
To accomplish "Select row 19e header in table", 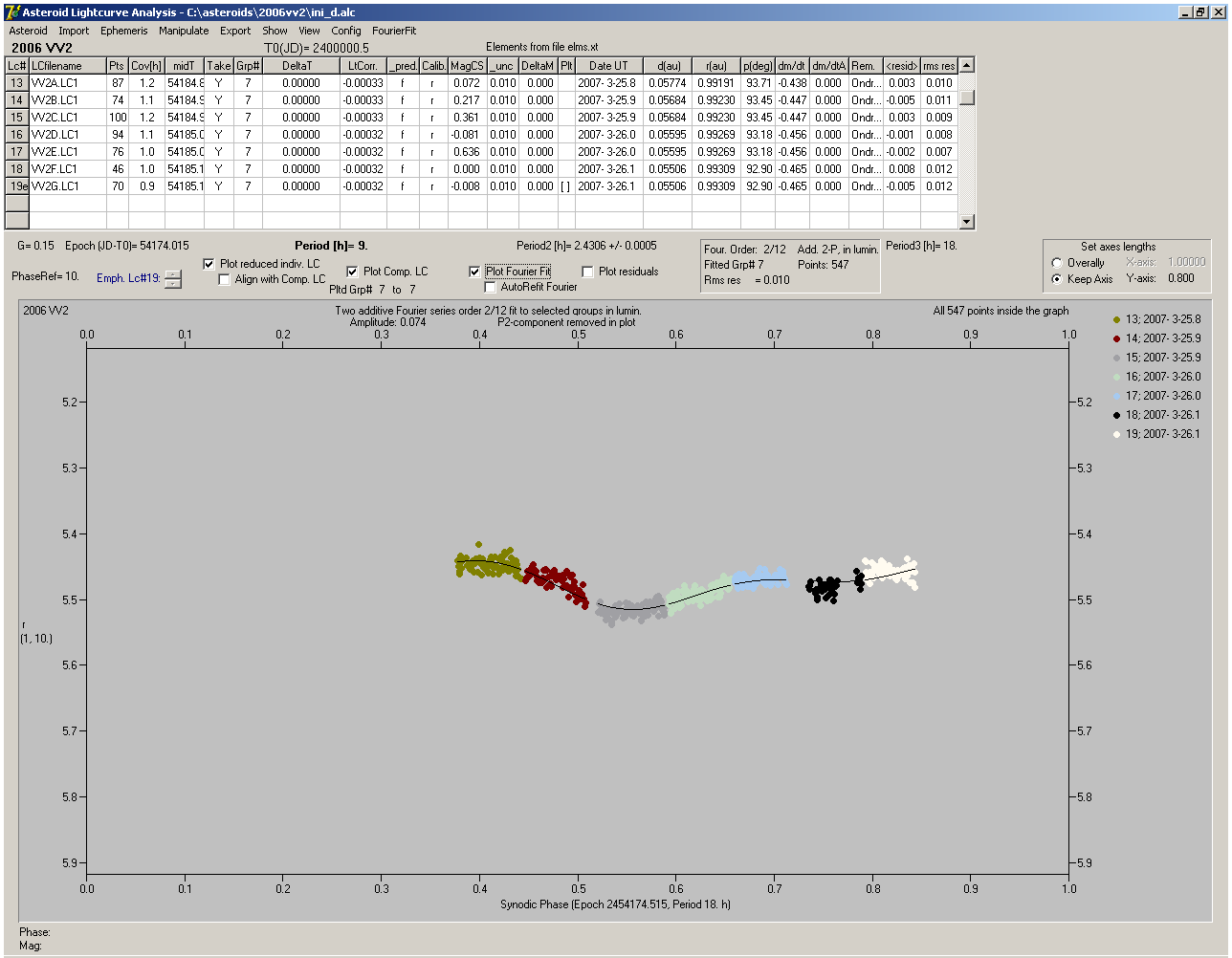I will point(16,186).
